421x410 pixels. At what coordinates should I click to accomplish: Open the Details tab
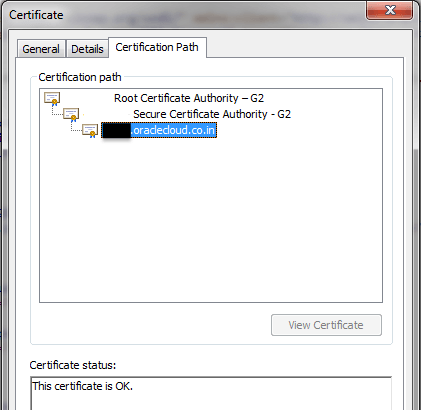(x=87, y=49)
